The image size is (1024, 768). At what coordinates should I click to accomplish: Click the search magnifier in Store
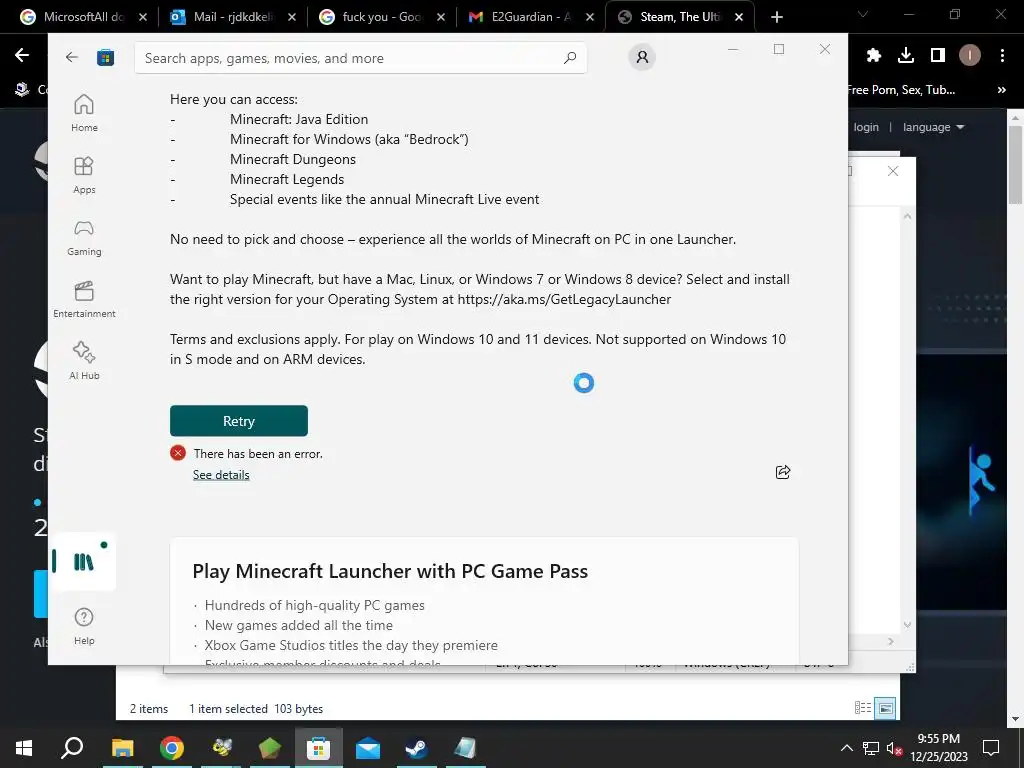click(569, 57)
